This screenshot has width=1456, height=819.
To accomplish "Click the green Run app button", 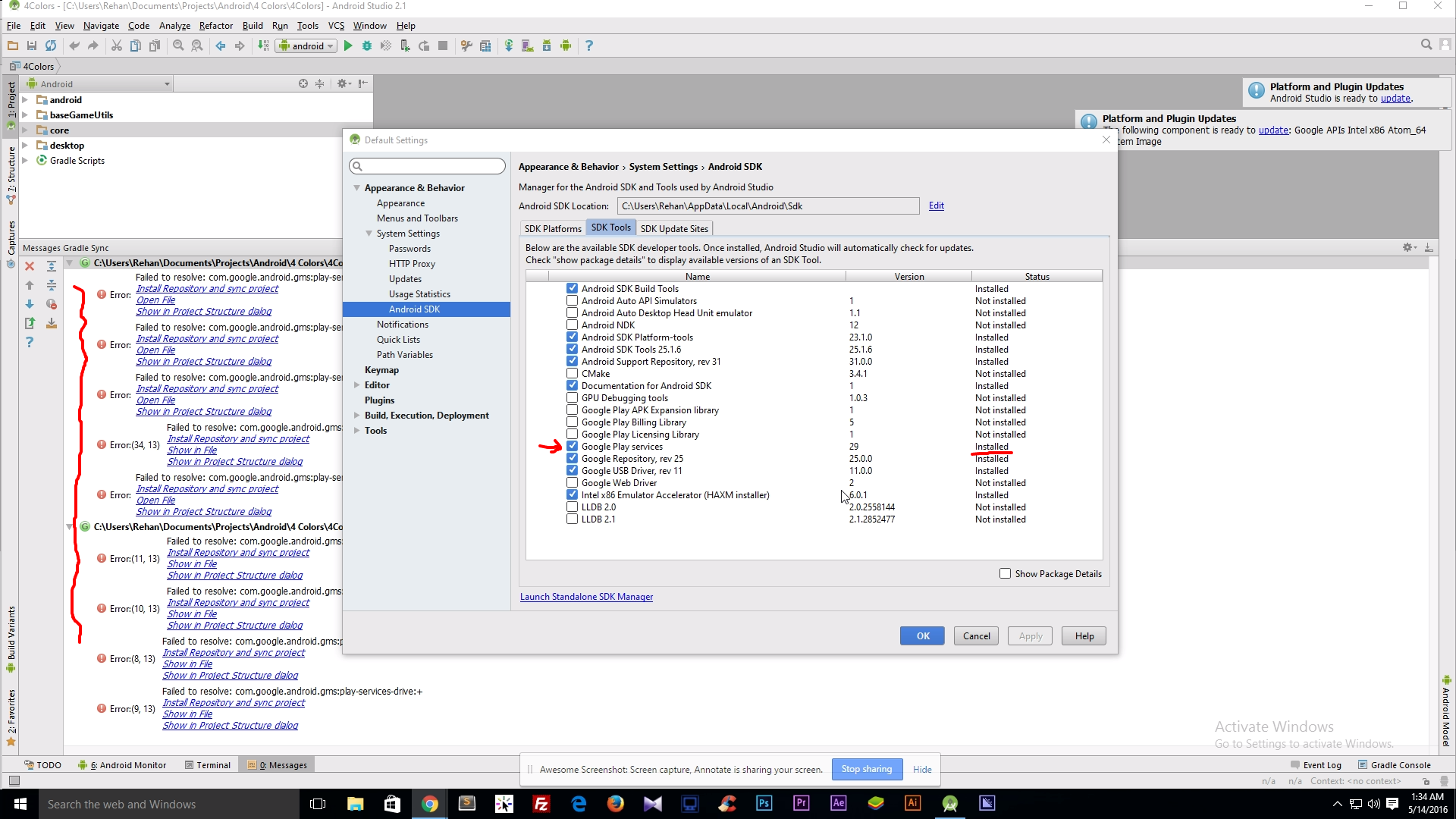I will (348, 45).
